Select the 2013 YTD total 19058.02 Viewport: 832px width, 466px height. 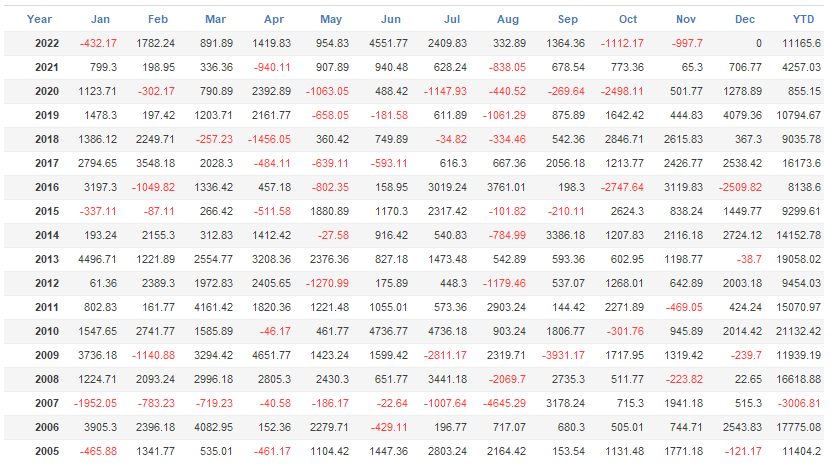796,259
